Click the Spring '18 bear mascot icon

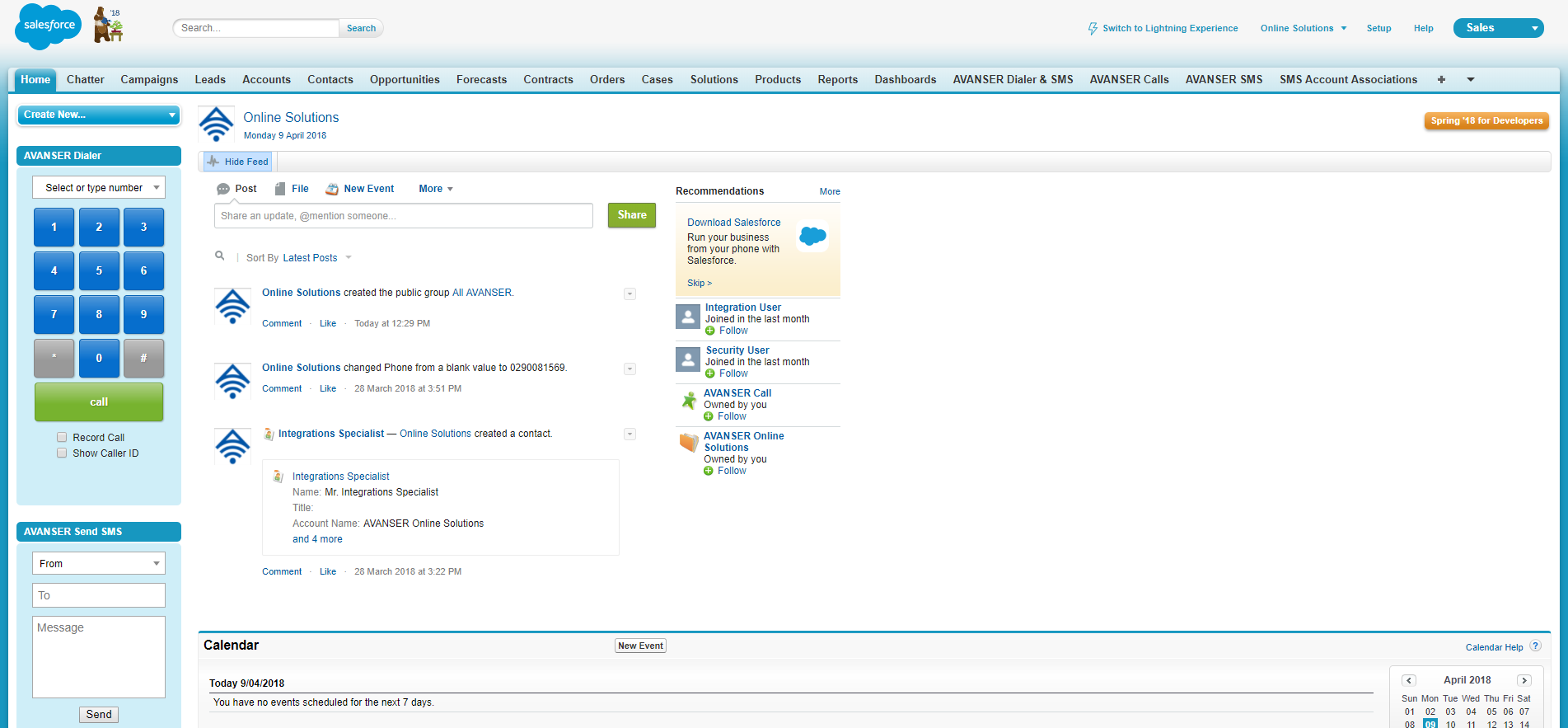click(108, 25)
